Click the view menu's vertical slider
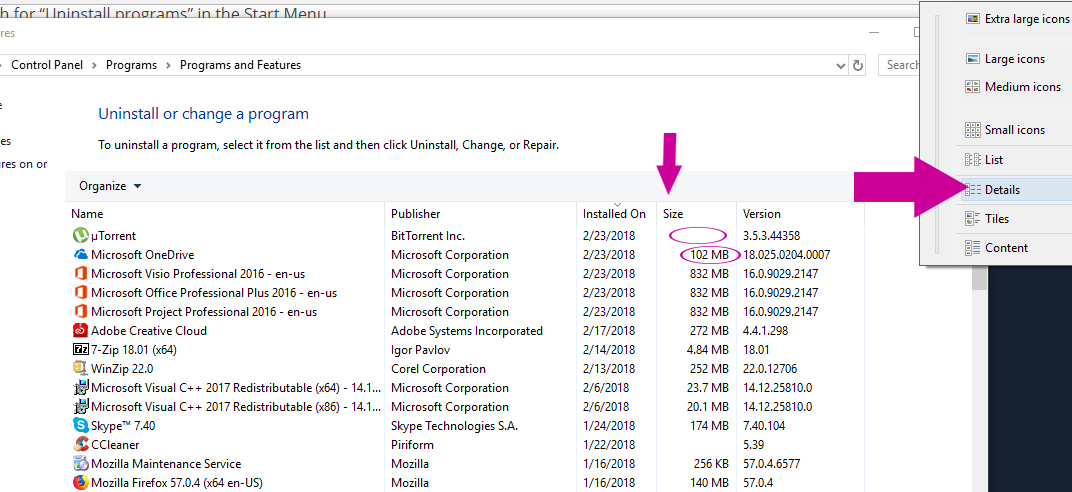 pos(939,133)
